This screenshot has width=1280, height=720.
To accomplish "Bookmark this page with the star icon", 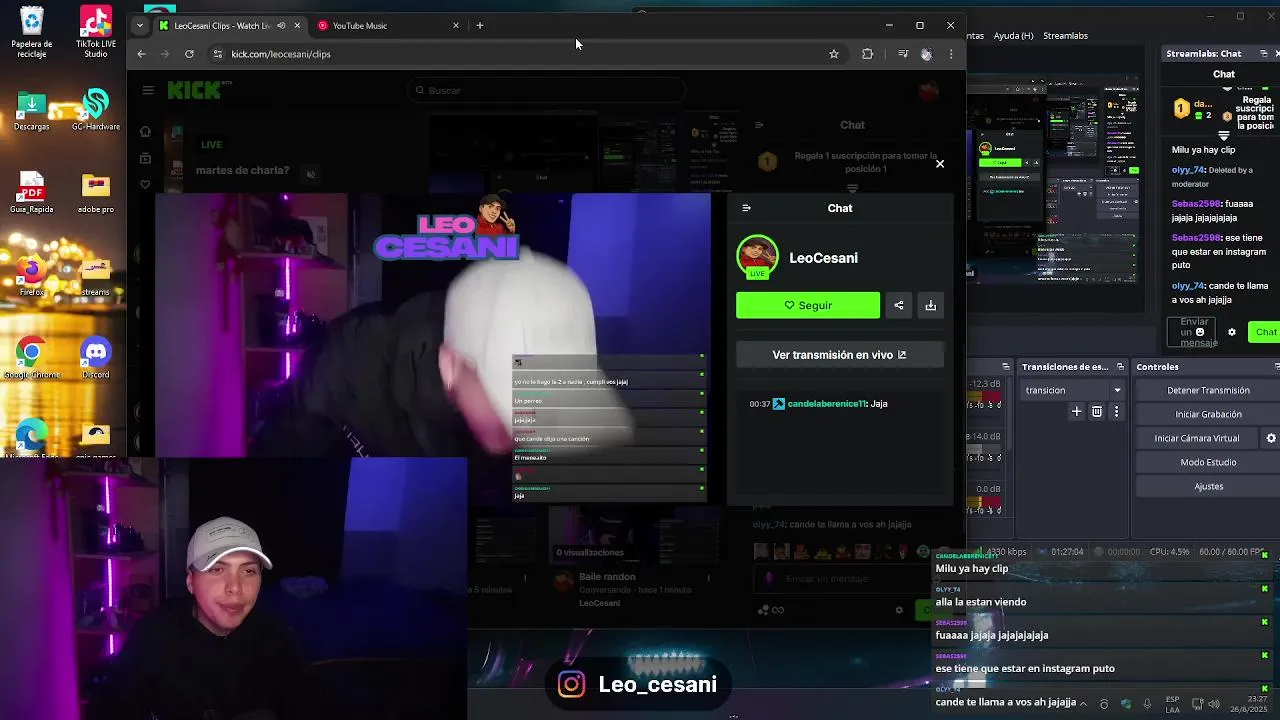I will (x=834, y=54).
